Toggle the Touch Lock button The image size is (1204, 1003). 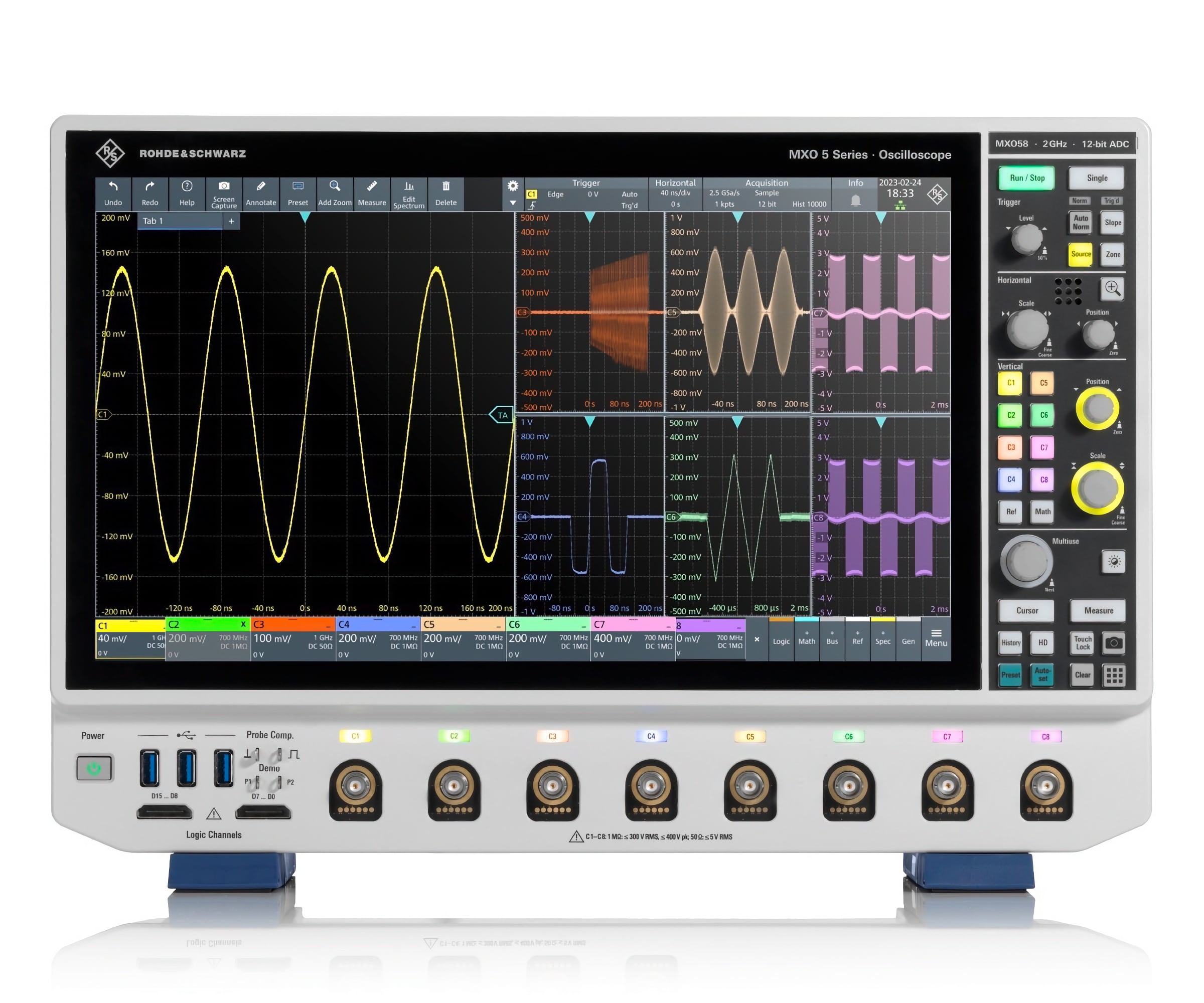pyautogui.click(x=1082, y=643)
